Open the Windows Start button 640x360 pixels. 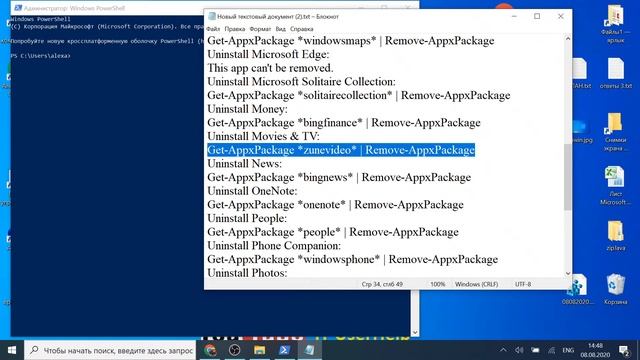click(12, 350)
